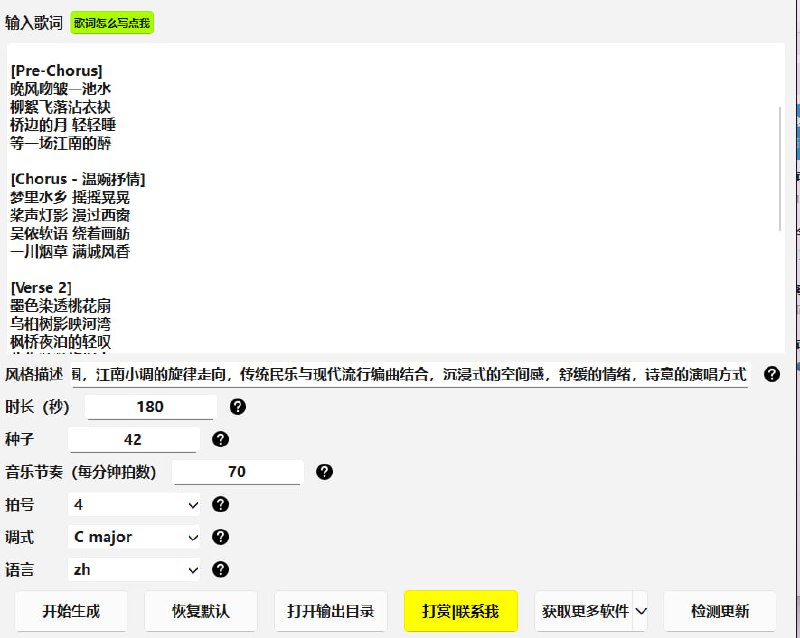Viewport: 800px width, 638px height.
Task: Open the output folder via 打开输出目录
Action: [330, 611]
